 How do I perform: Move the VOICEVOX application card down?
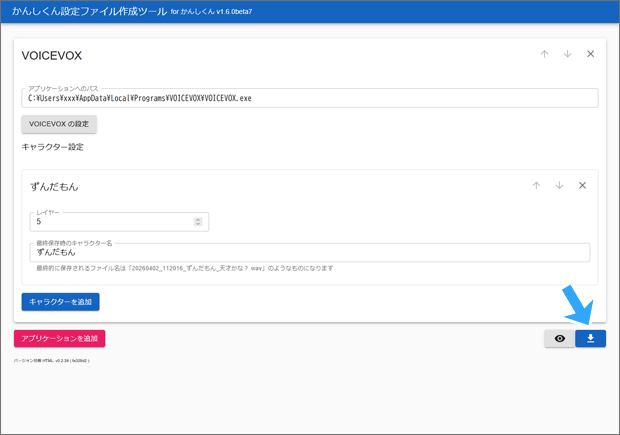tap(567, 54)
